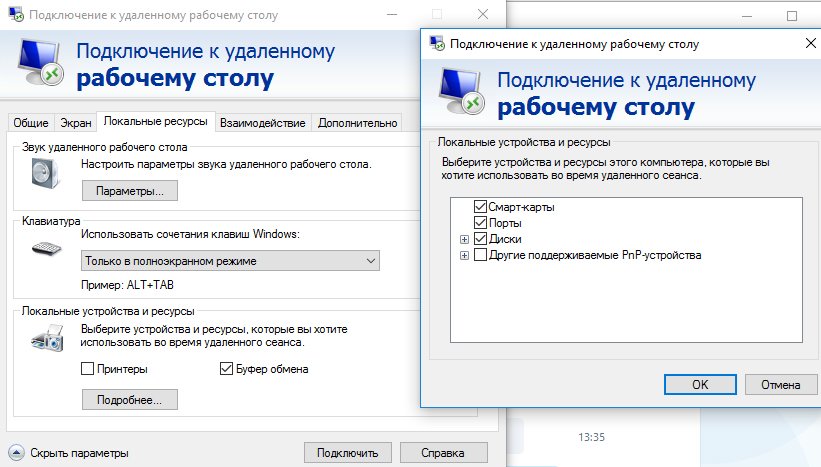Uncheck Смарт-карты in the device list
821x467 pixels.
[x=480, y=207]
